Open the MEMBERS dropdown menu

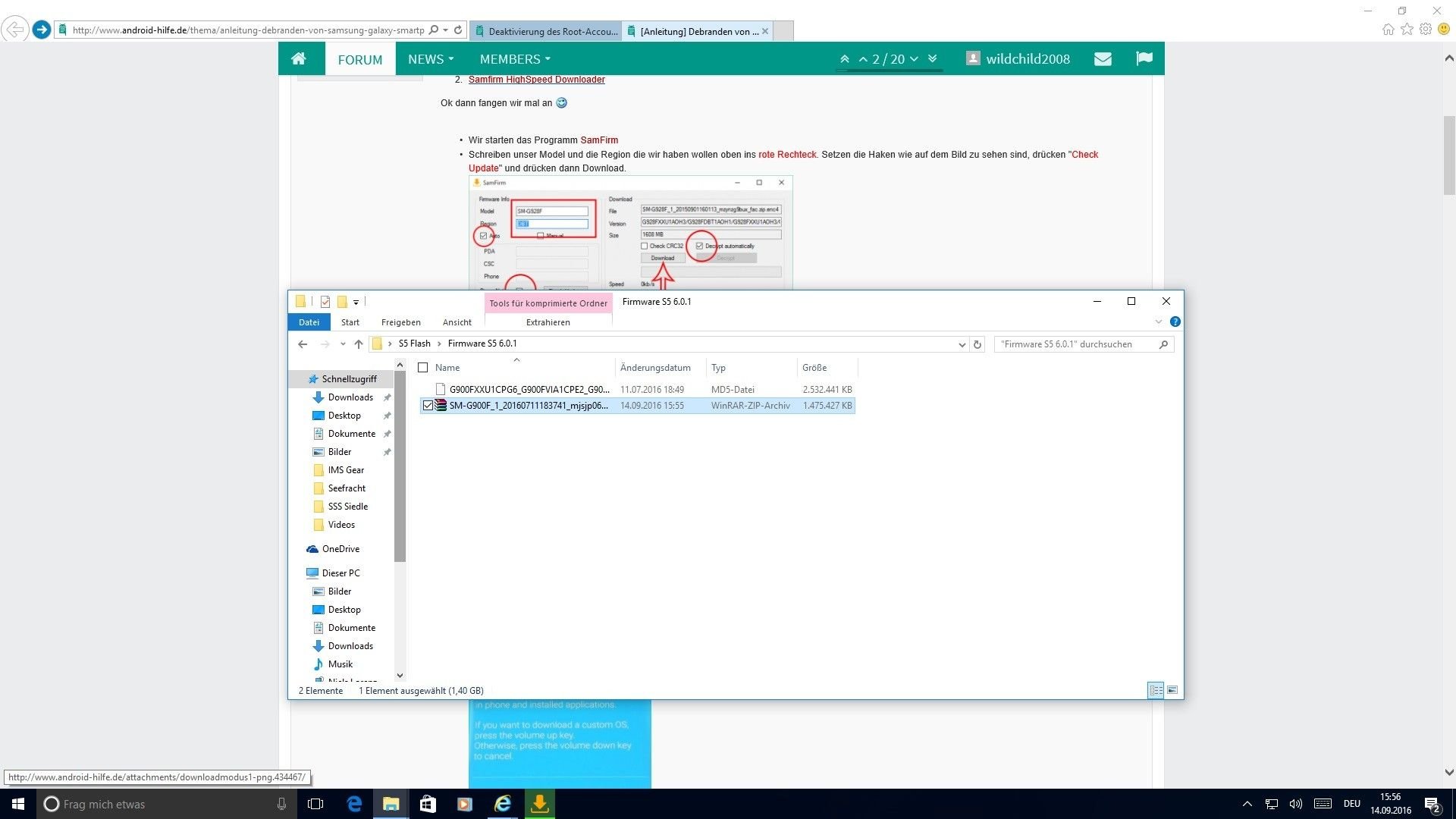point(515,59)
